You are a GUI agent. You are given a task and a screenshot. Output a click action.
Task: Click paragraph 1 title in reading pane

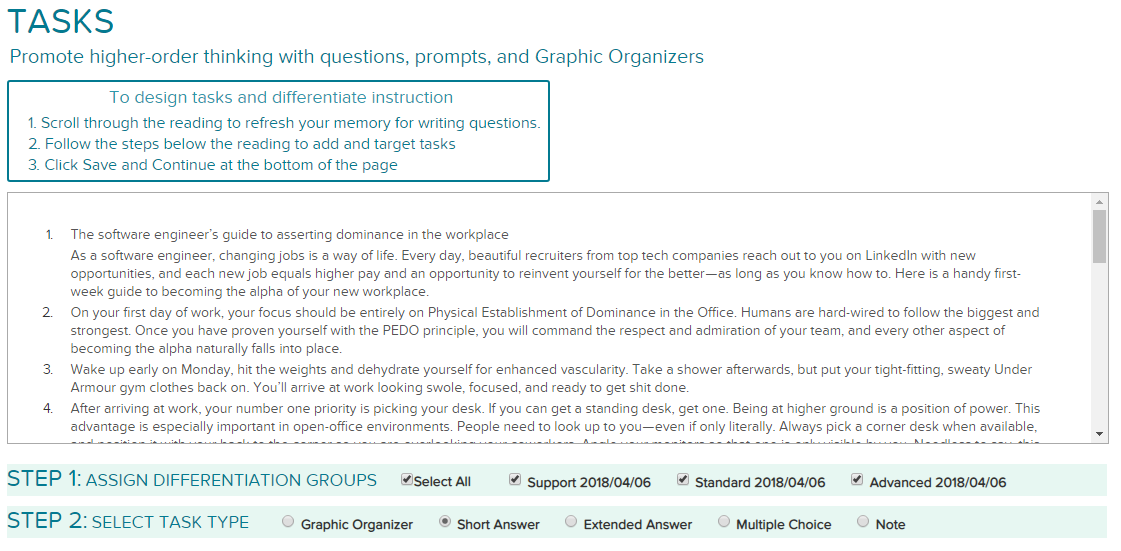coord(290,234)
